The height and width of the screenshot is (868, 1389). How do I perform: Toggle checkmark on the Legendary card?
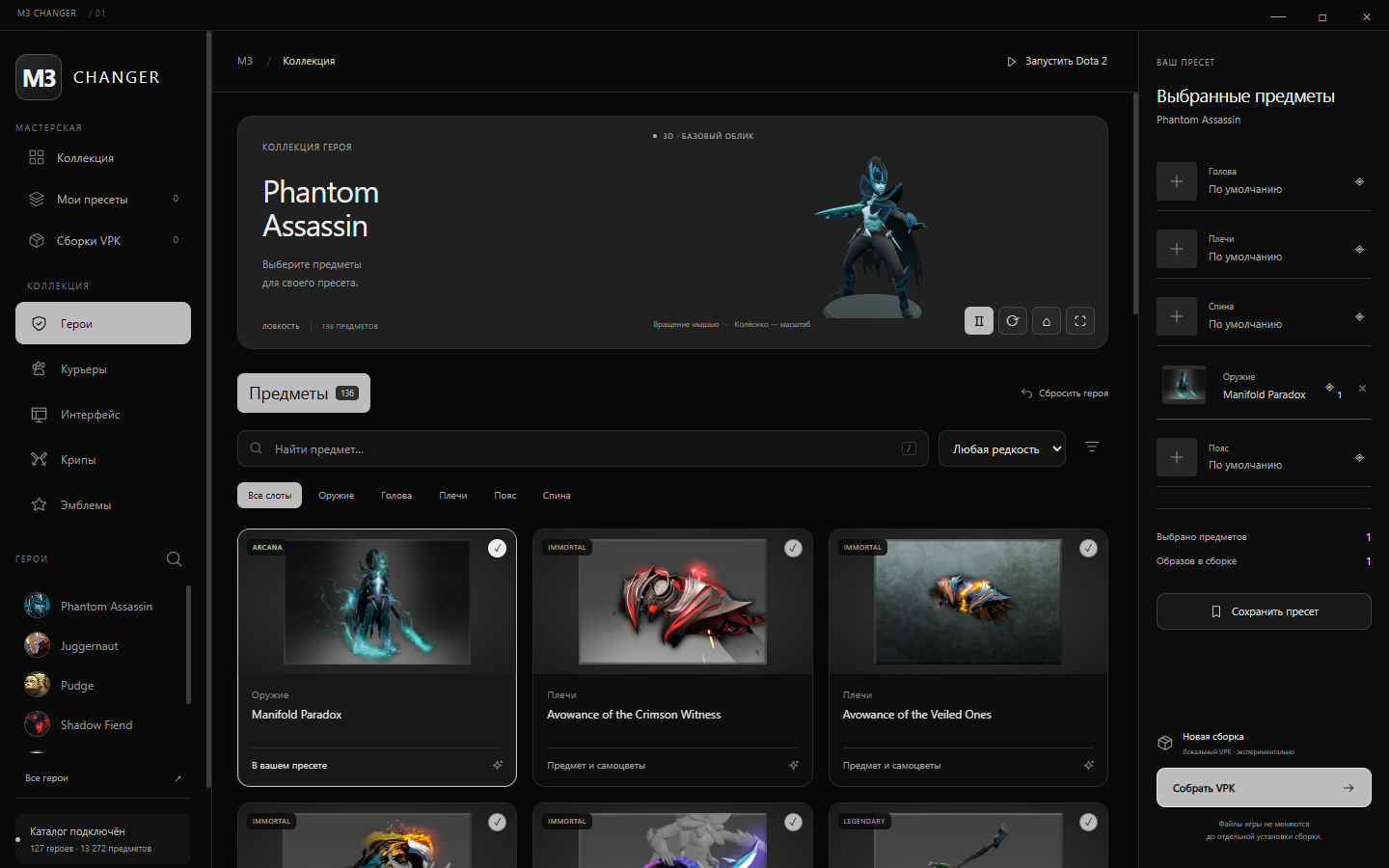pyautogui.click(x=1088, y=822)
